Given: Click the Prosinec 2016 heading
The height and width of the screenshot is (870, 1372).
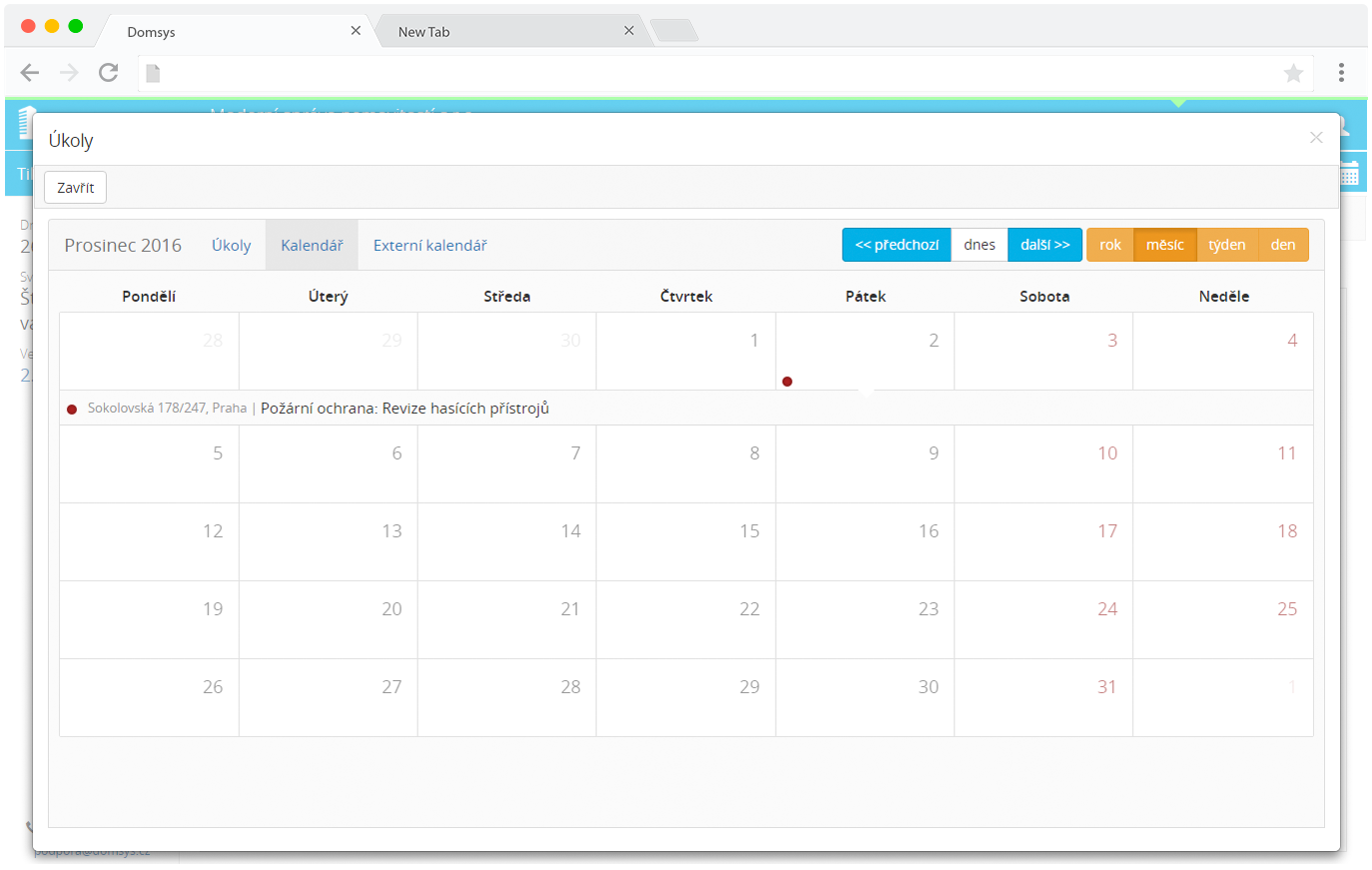Looking at the screenshot, I should pyautogui.click(x=123, y=245).
